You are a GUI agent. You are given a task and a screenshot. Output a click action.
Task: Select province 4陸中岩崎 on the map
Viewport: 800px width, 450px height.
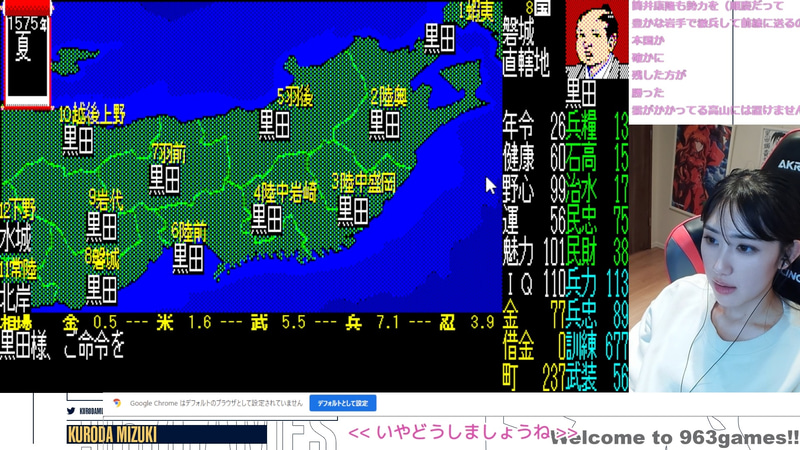[285, 192]
